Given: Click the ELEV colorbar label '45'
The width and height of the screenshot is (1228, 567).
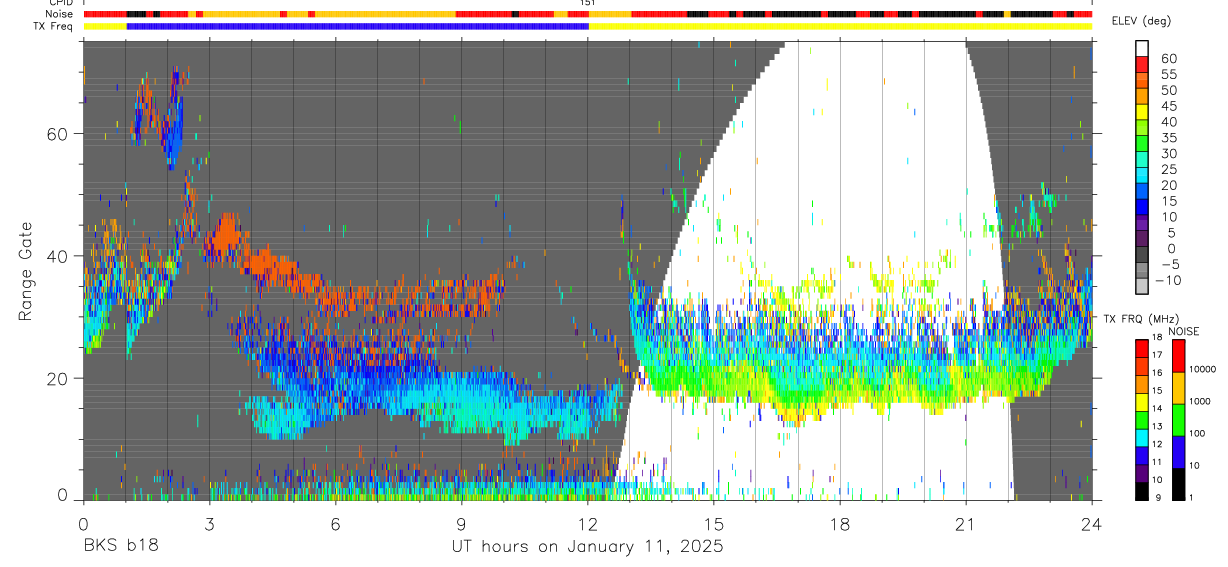Looking at the screenshot, I should click(x=1169, y=105).
